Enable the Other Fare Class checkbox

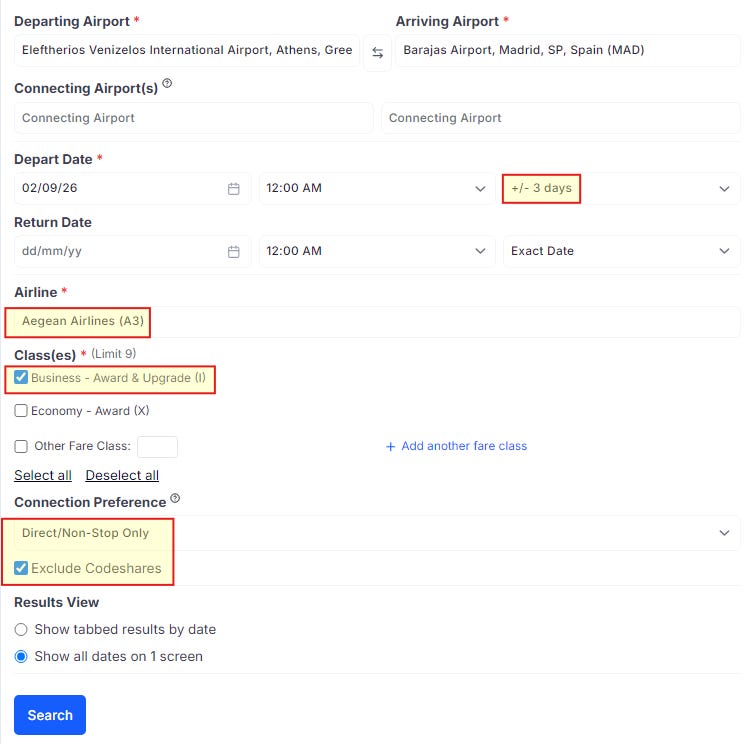[21, 446]
